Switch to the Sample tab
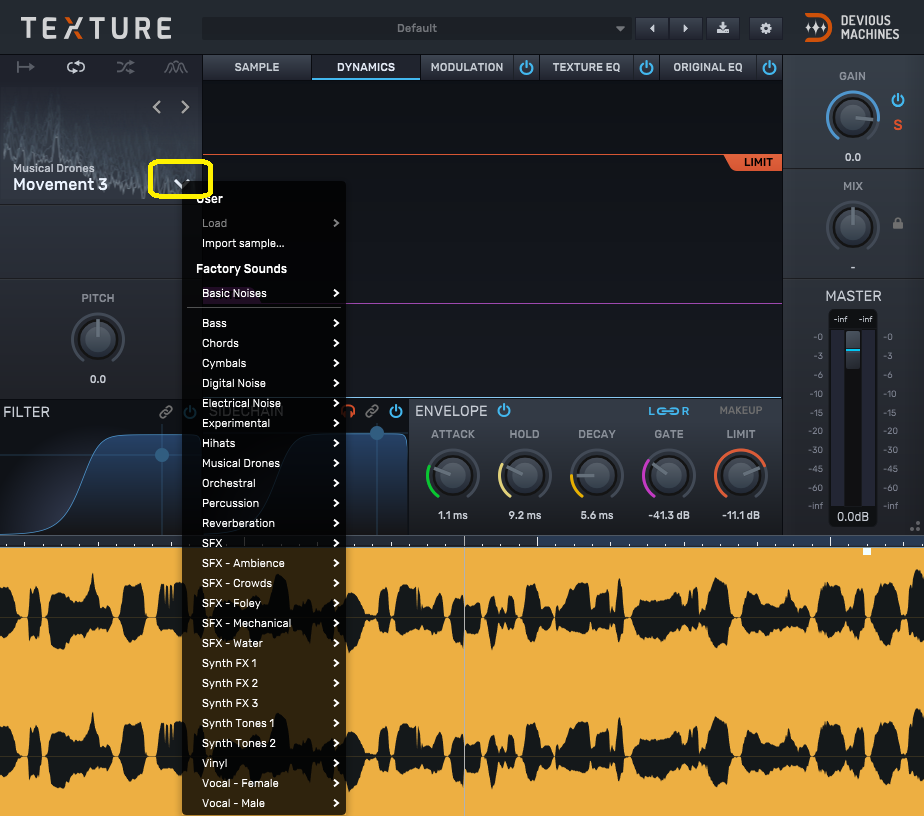 click(257, 67)
